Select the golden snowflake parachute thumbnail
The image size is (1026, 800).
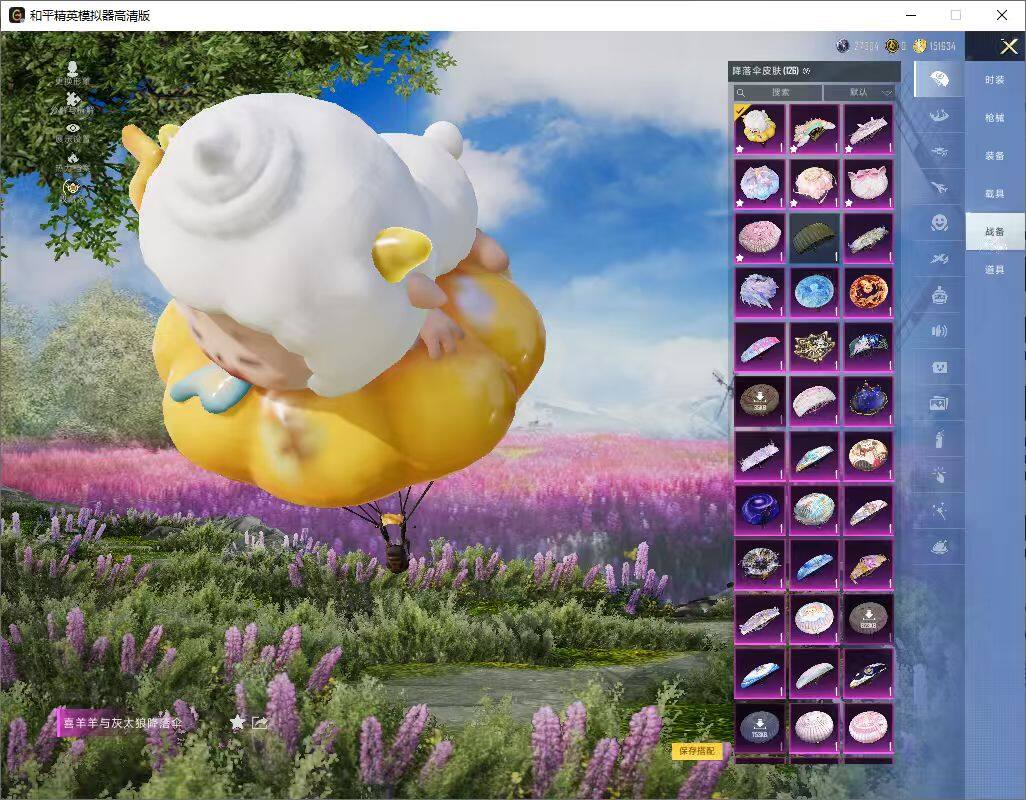point(813,345)
